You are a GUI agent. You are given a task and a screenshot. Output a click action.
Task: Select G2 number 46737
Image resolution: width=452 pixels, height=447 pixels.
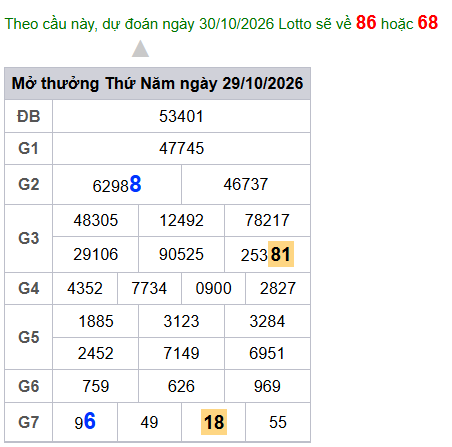pos(246,184)
